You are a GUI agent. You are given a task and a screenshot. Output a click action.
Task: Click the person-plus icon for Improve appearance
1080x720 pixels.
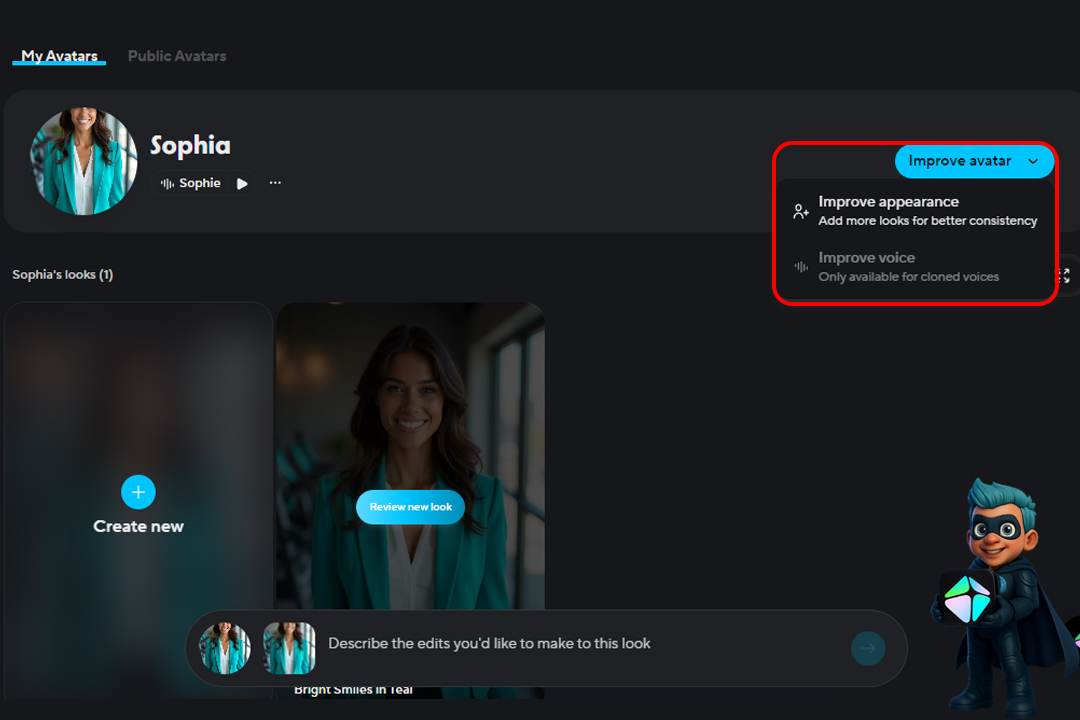pyautogui.click(x=801, y=211)
